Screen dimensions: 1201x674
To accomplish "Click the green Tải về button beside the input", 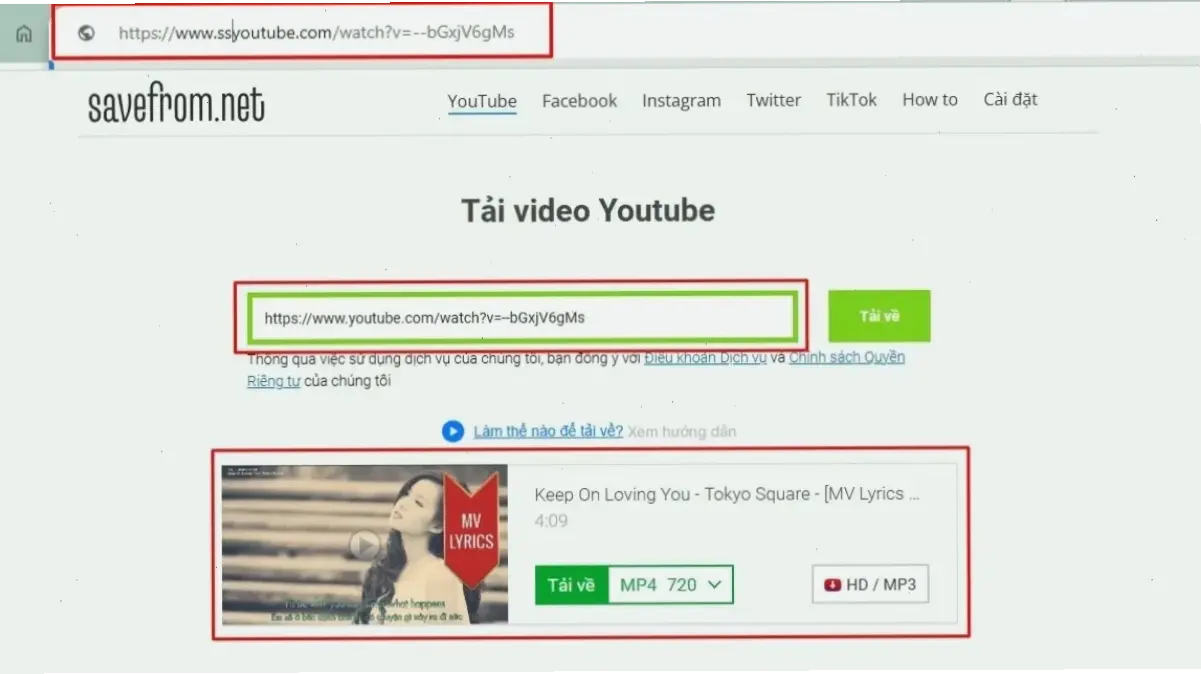I will click(879, 316).
